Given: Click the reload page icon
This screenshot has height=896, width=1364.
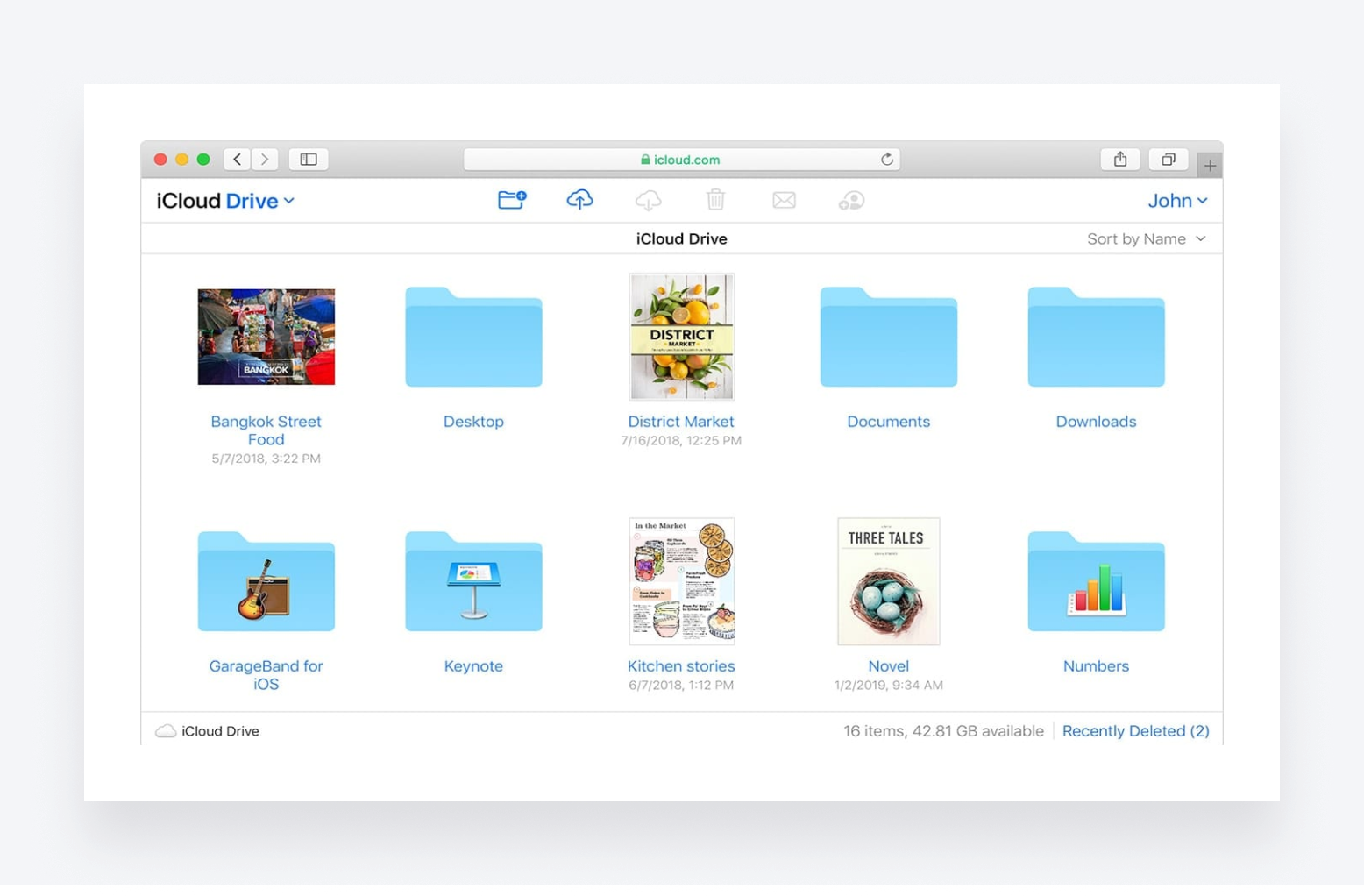Looking at the screenshot, I should [886, 159].
